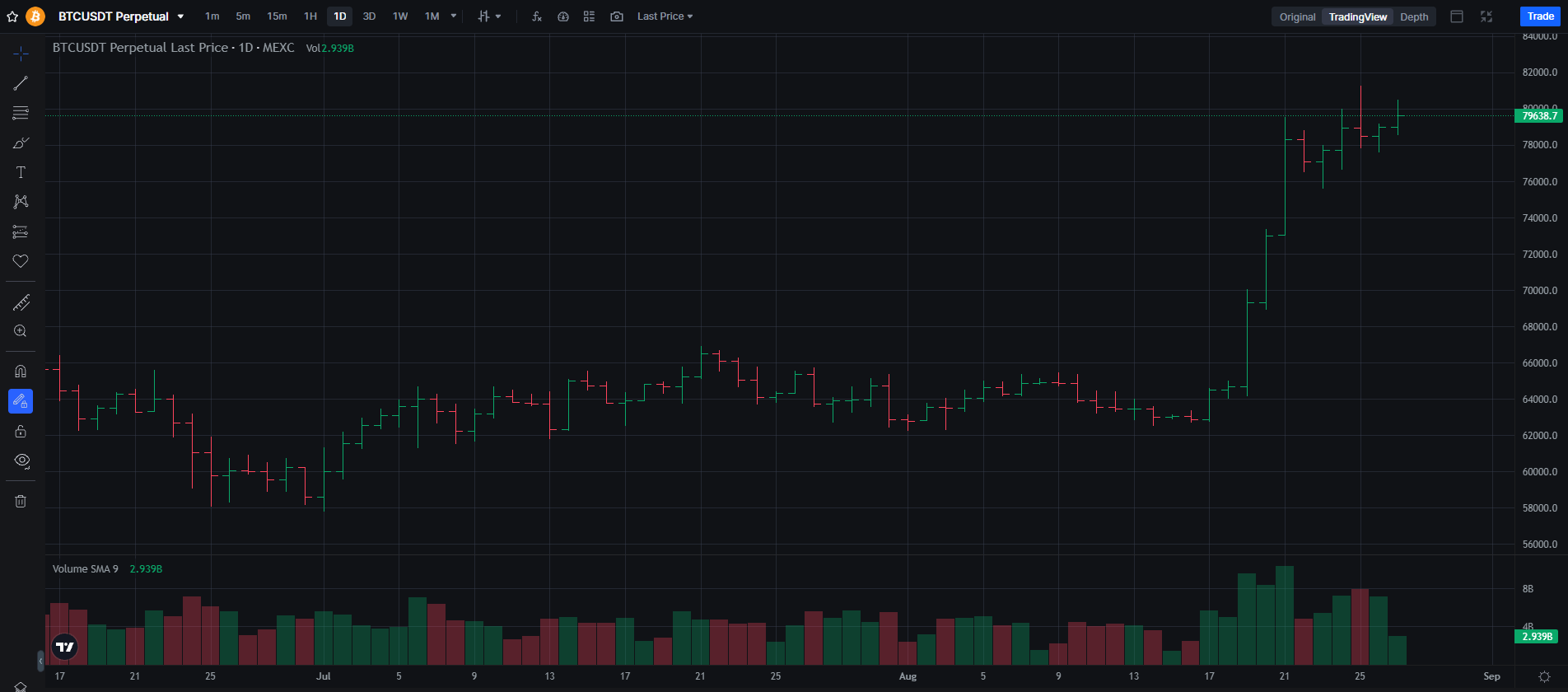Click the trash remove drawings icon
The image size is (1568, 692).
coord(21,501)
